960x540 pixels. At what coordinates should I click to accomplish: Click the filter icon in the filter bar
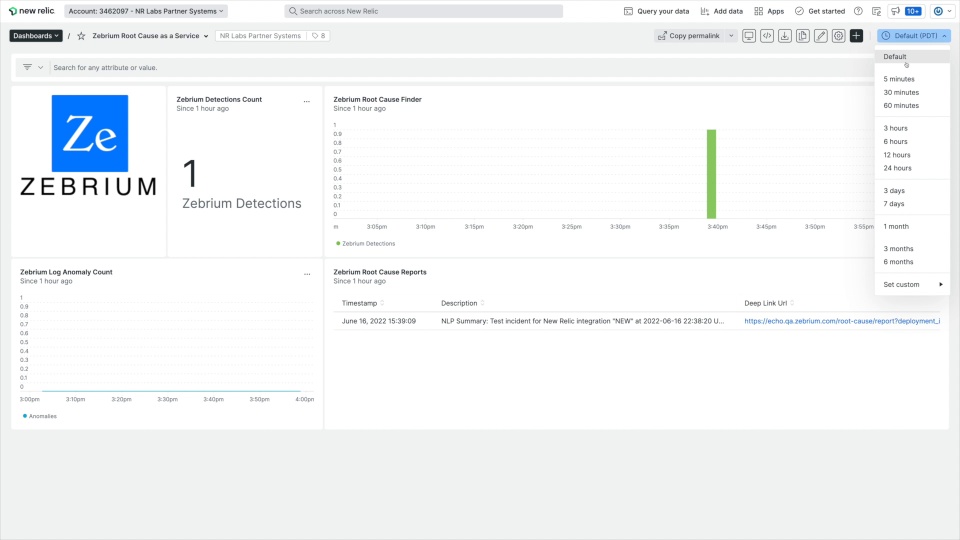(x=27, y=67)
